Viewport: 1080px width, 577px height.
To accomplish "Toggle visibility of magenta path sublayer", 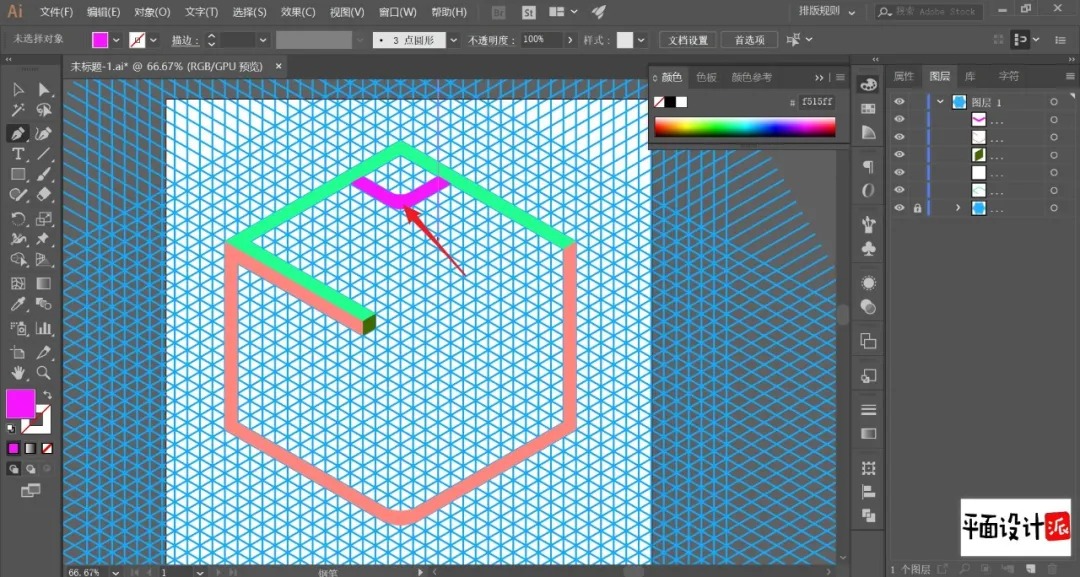I will click(899, 119).
